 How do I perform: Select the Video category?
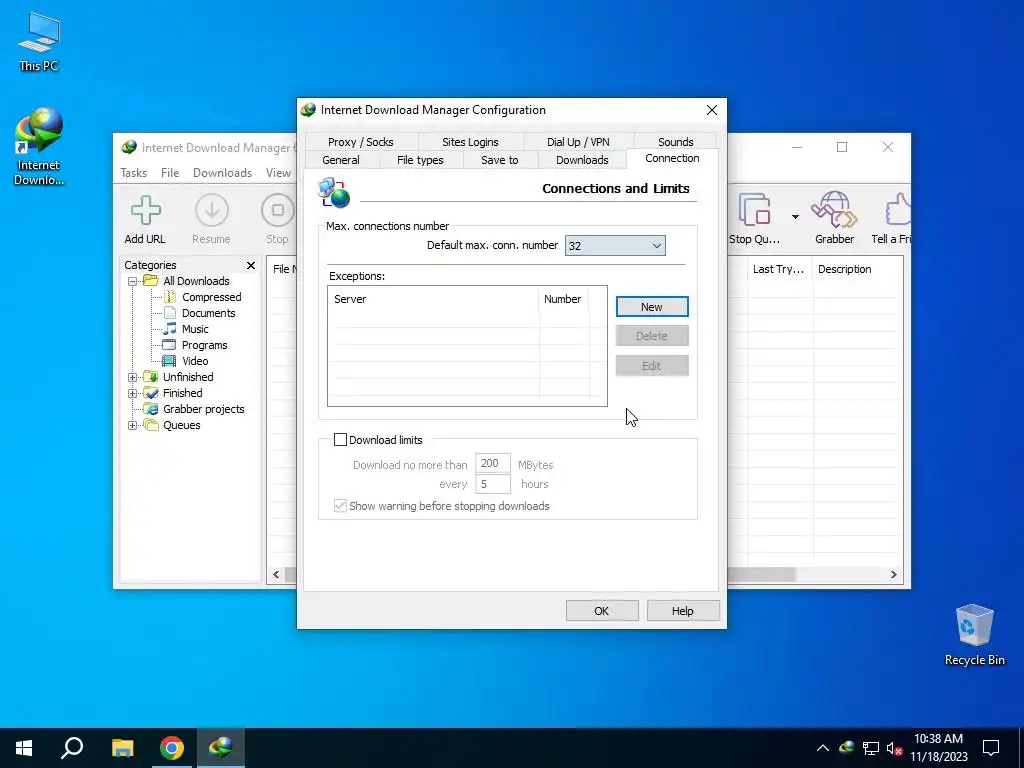195,361
